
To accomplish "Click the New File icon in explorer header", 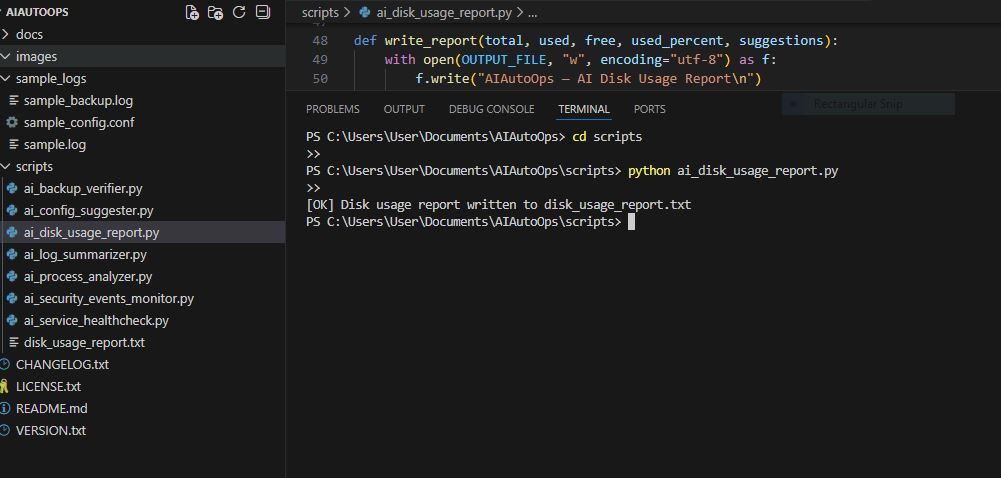I will [x=192, y=12].
